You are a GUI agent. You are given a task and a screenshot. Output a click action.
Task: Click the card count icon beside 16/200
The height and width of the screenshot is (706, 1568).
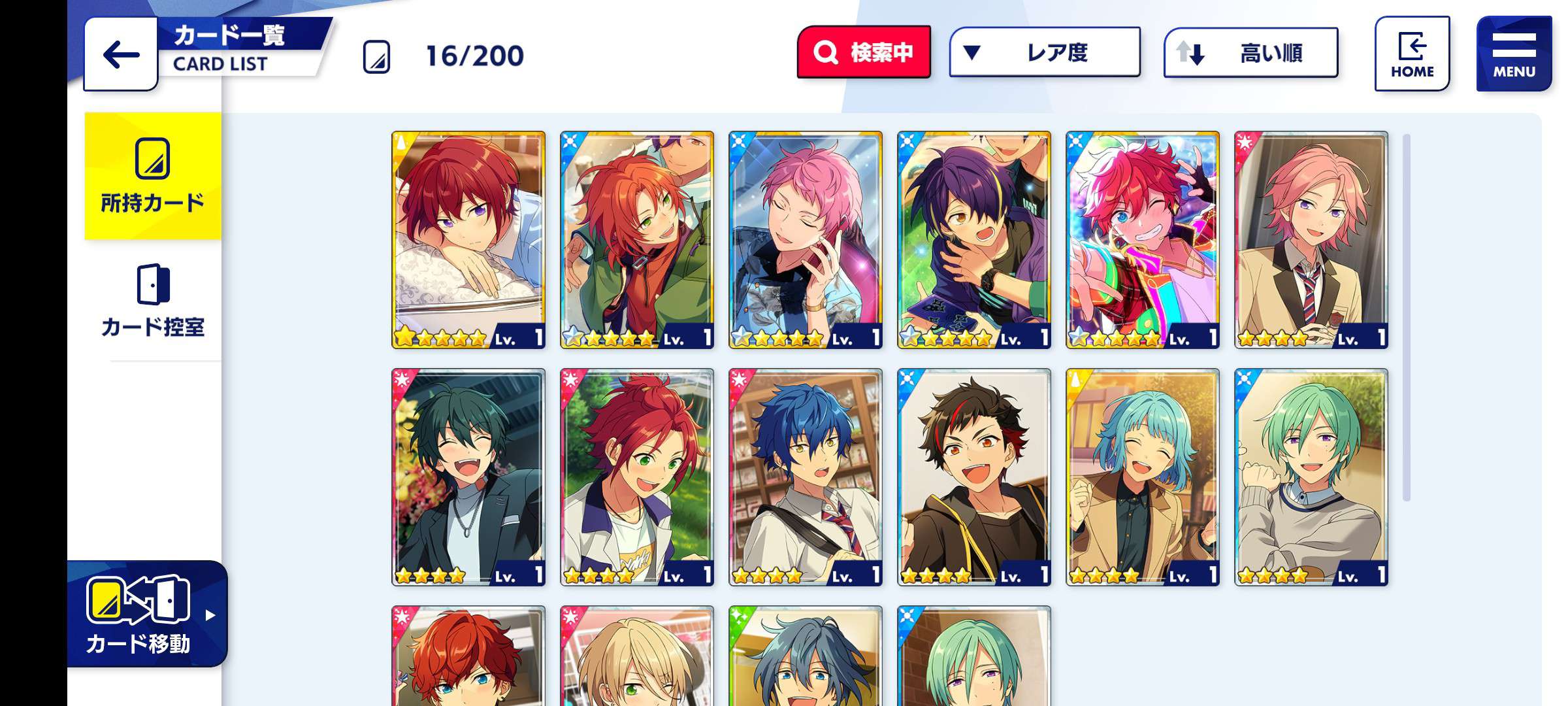(x=377, y=56)
